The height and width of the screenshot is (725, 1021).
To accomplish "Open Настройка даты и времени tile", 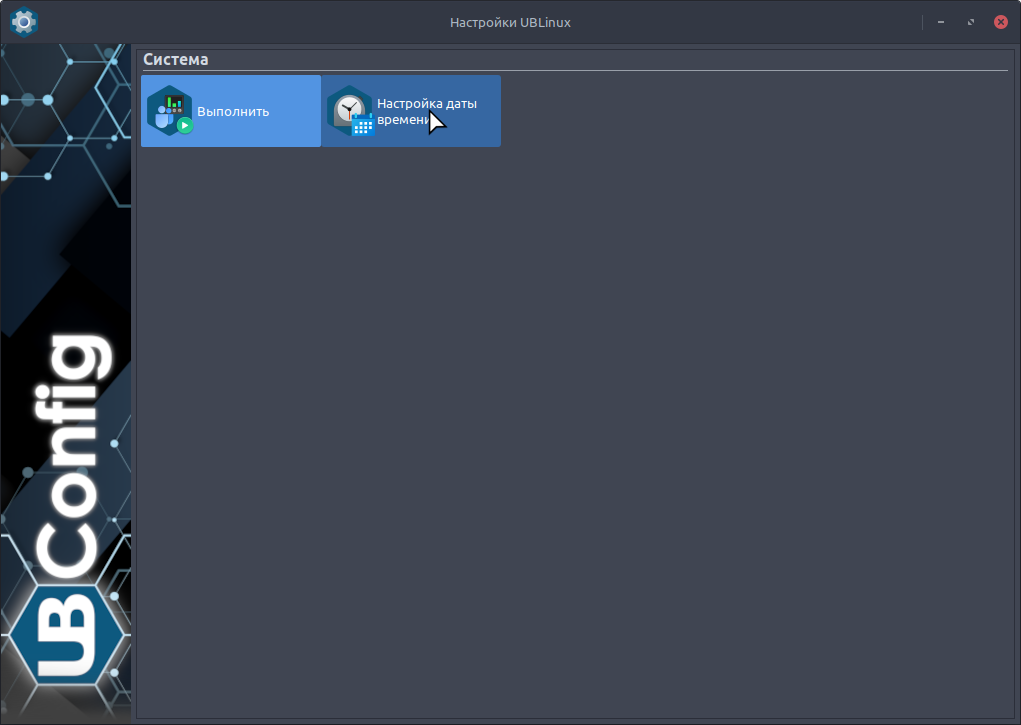I will pos(411,111).
